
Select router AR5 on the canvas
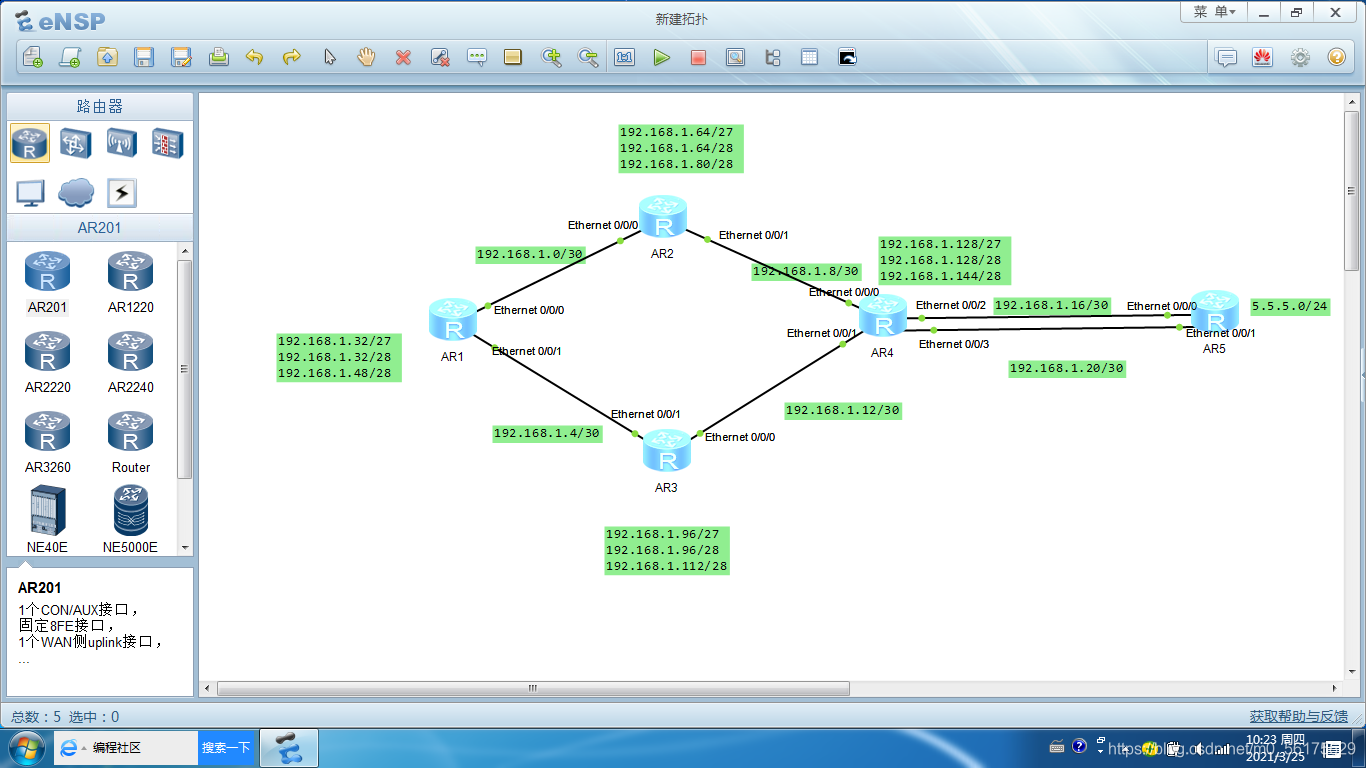pos(1214,311)
